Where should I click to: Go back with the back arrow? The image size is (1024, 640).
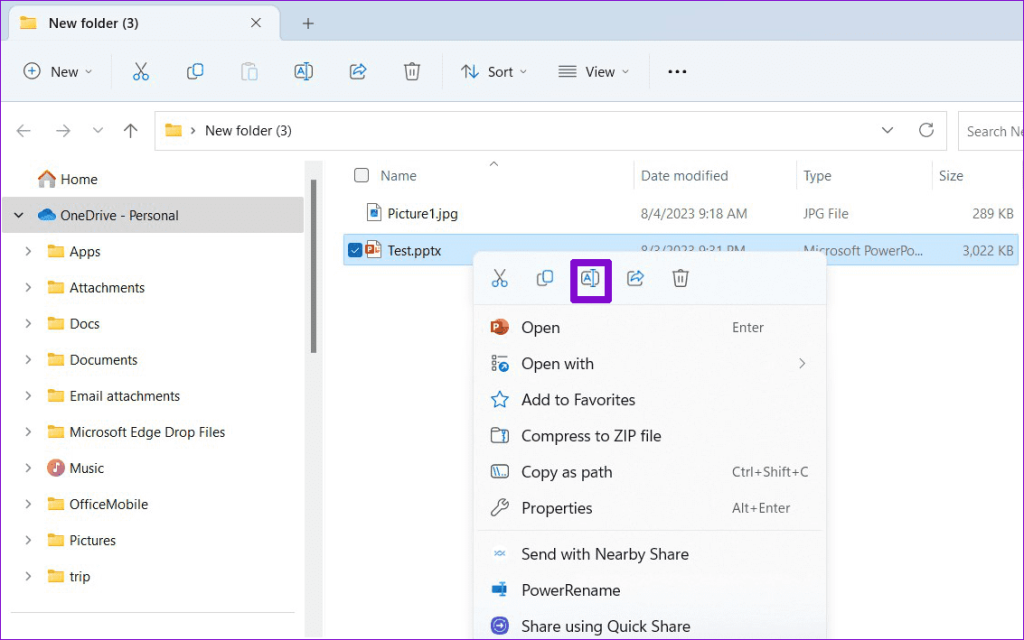click(24, 131)
